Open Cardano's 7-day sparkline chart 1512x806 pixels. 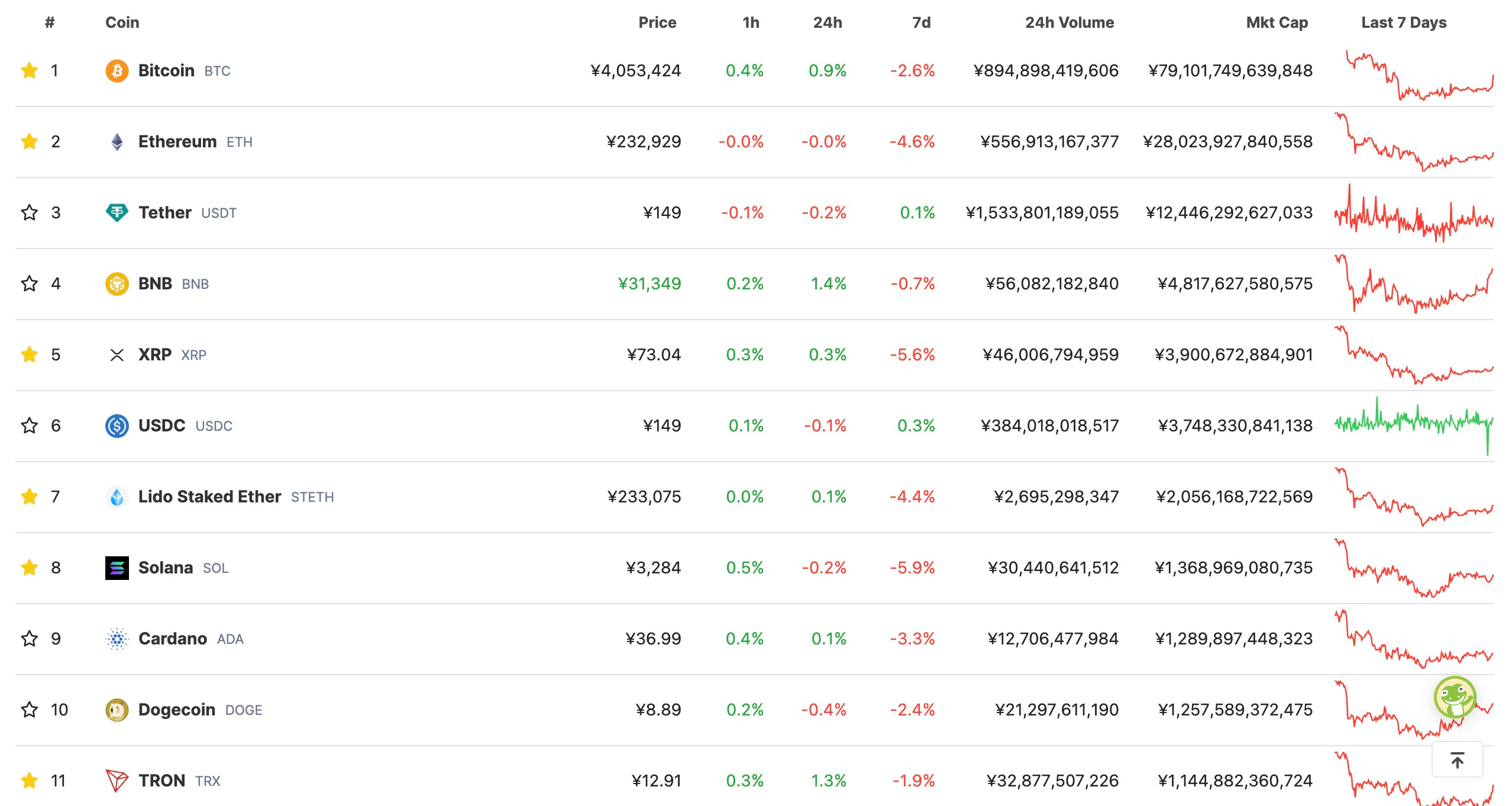pos(1414,639)
